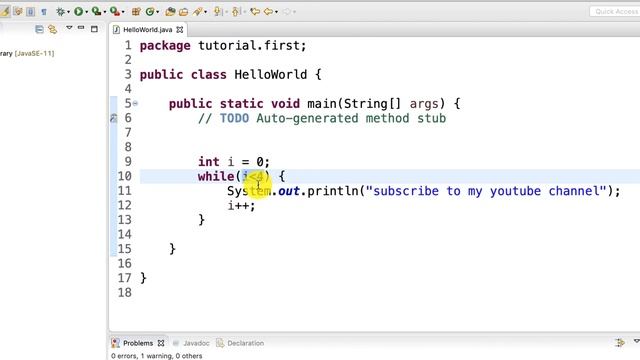Toggle Link with Editor in Package Explorer
This screenshot has height=360, width=640.
[x=52, y=29]
